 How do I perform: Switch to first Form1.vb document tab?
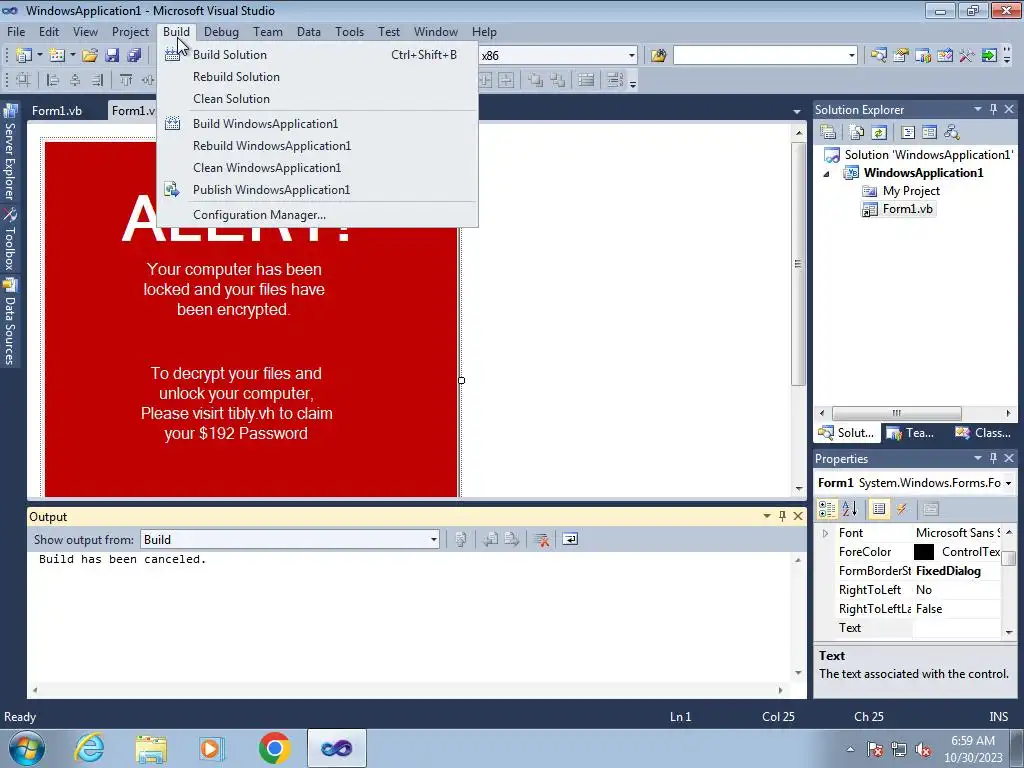(x=57, y=111)
